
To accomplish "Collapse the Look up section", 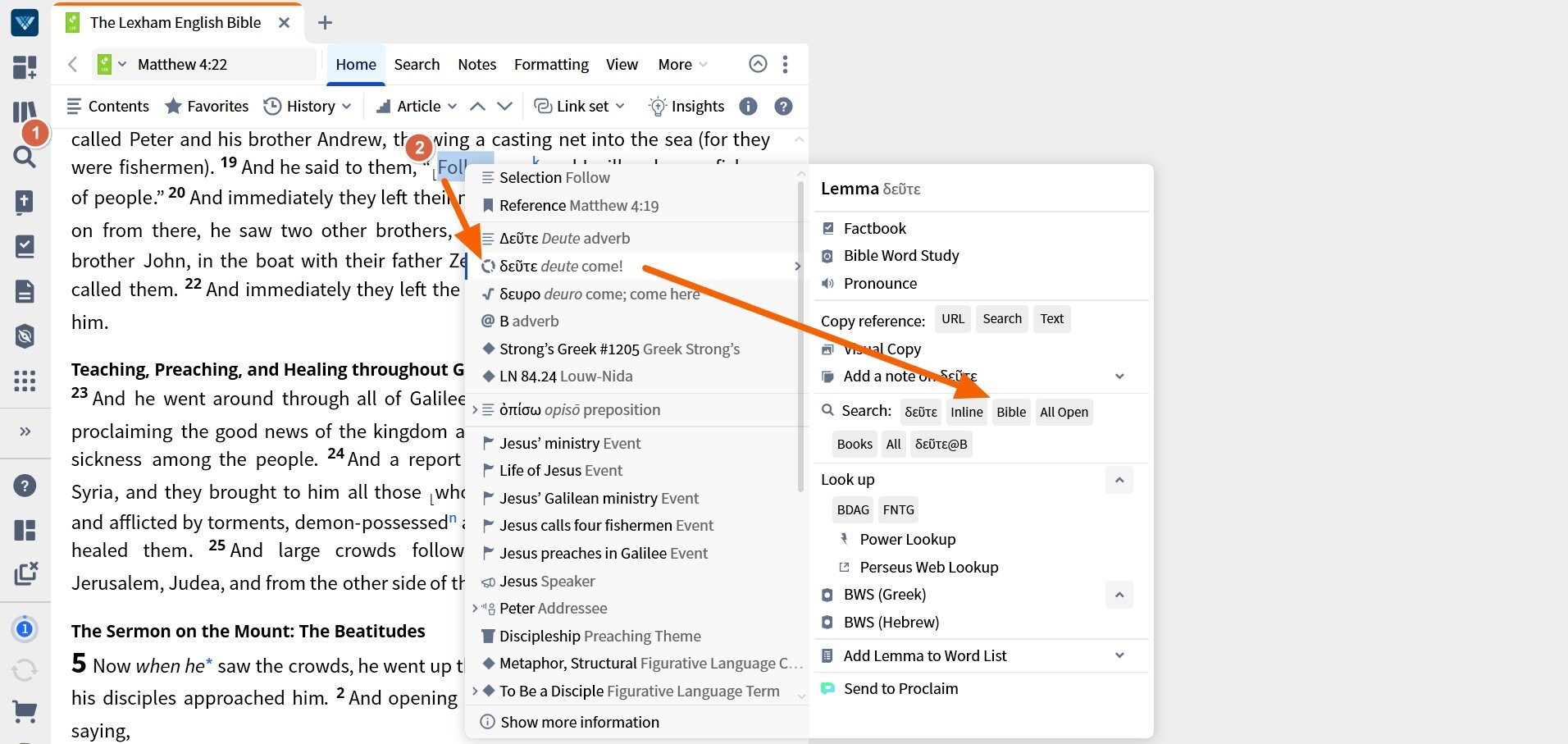I will coord(1119,480).
